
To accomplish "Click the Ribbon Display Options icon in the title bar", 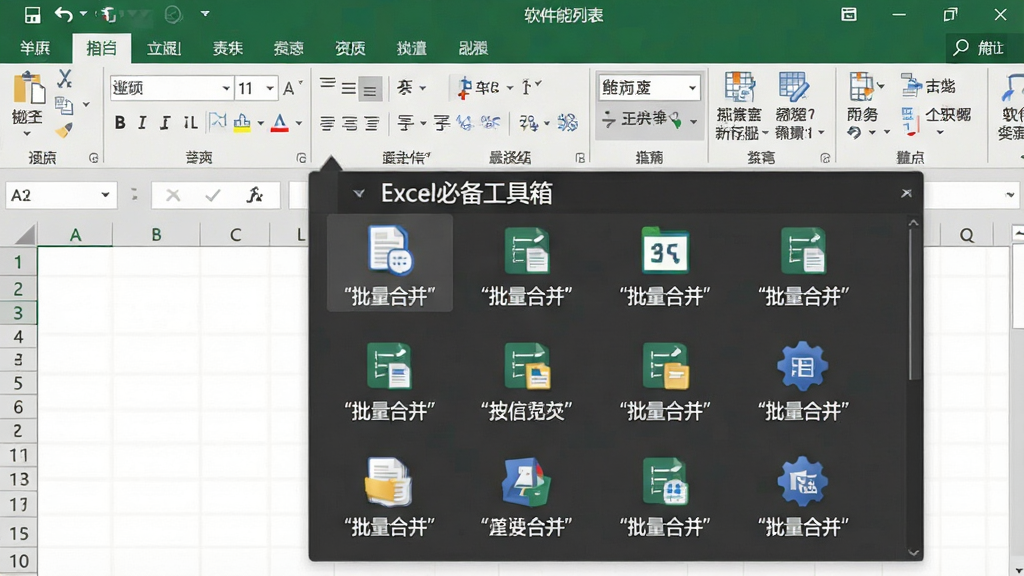I will pos(849,14).
